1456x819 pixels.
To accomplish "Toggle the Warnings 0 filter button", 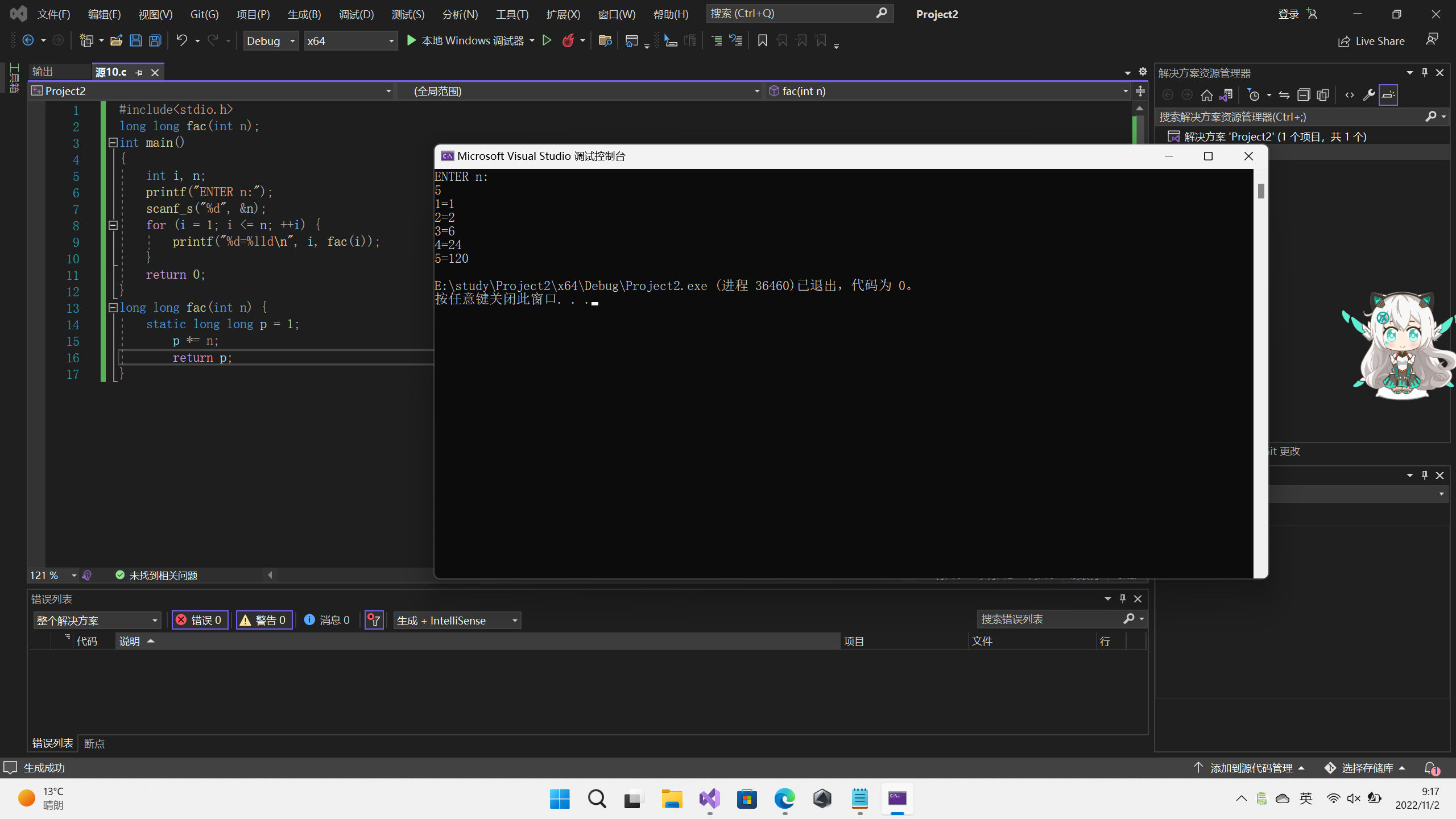I will point(264,620).
